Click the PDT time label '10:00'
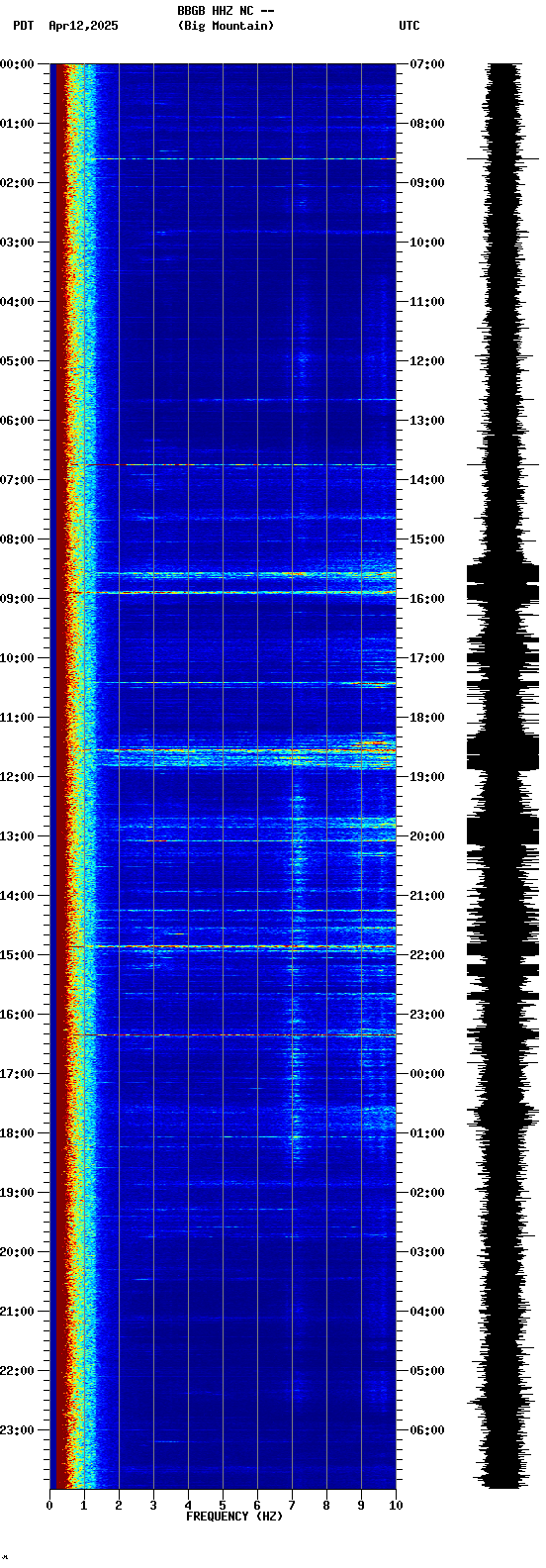The width and height of the screenshot is (546, 1568). click(x=17, y=658)
